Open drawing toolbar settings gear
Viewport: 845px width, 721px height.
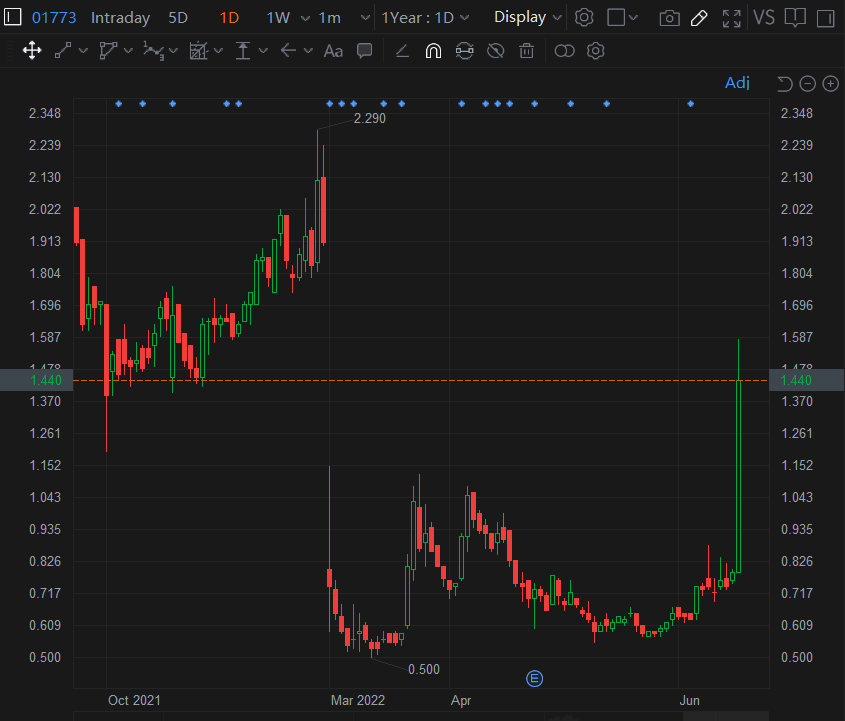coord(595,51)
